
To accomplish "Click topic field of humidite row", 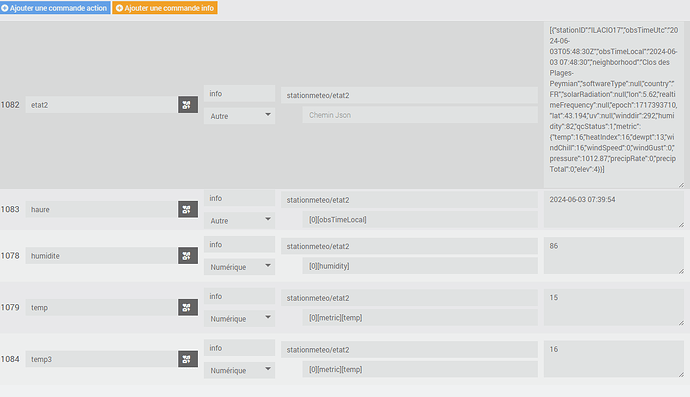I will 409,246.
